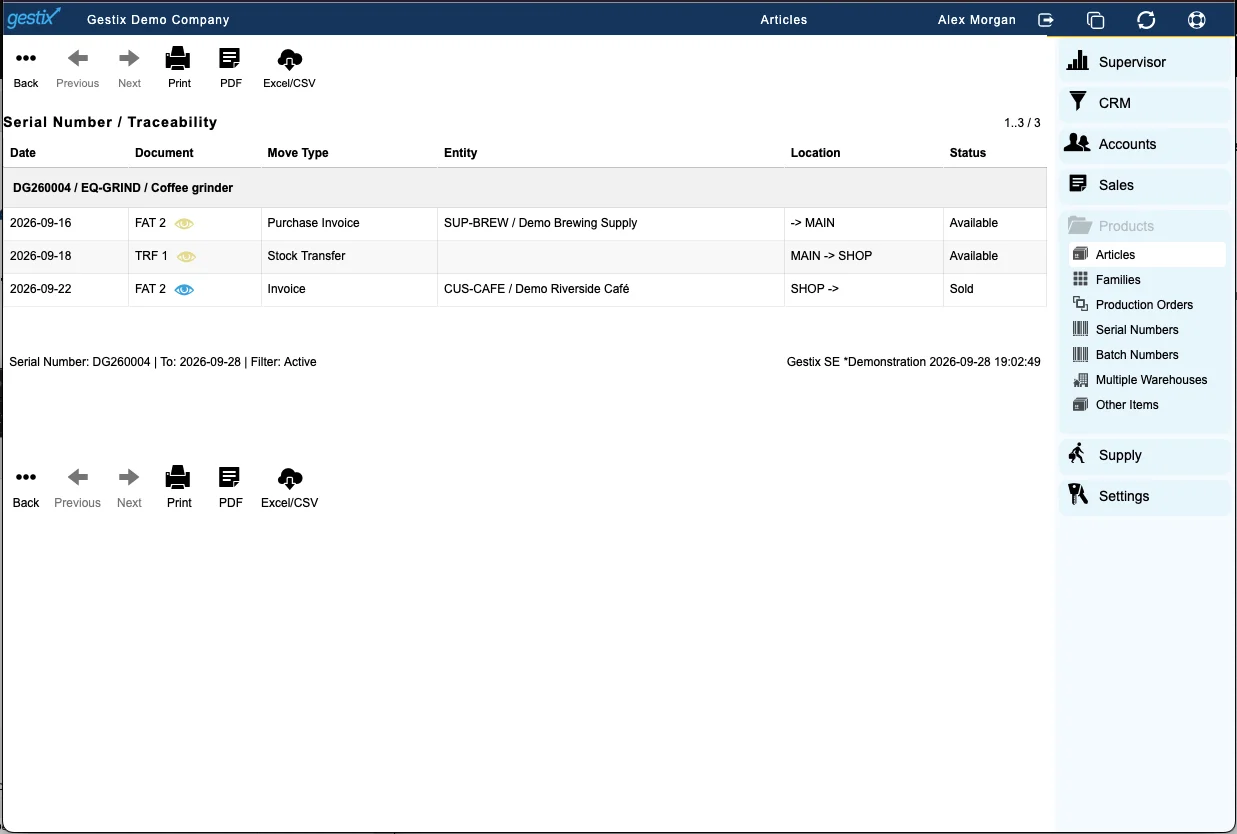
Task: Click the Date column header
Action: [23, 153]
